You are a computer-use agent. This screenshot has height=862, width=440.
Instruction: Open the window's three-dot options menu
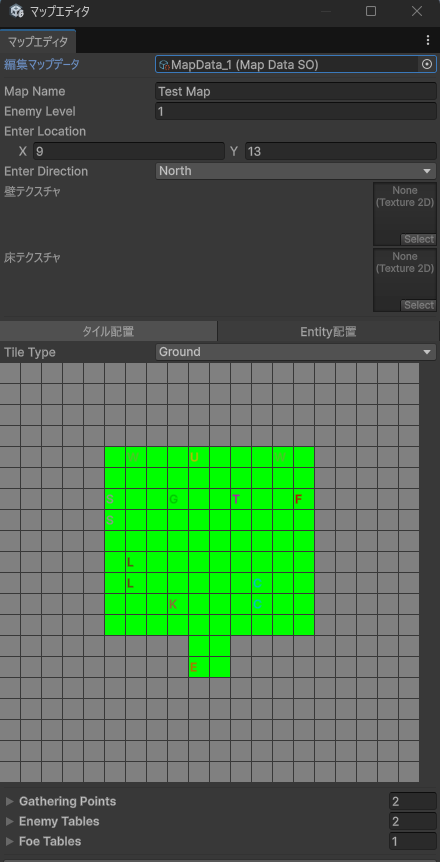(428, 41)
